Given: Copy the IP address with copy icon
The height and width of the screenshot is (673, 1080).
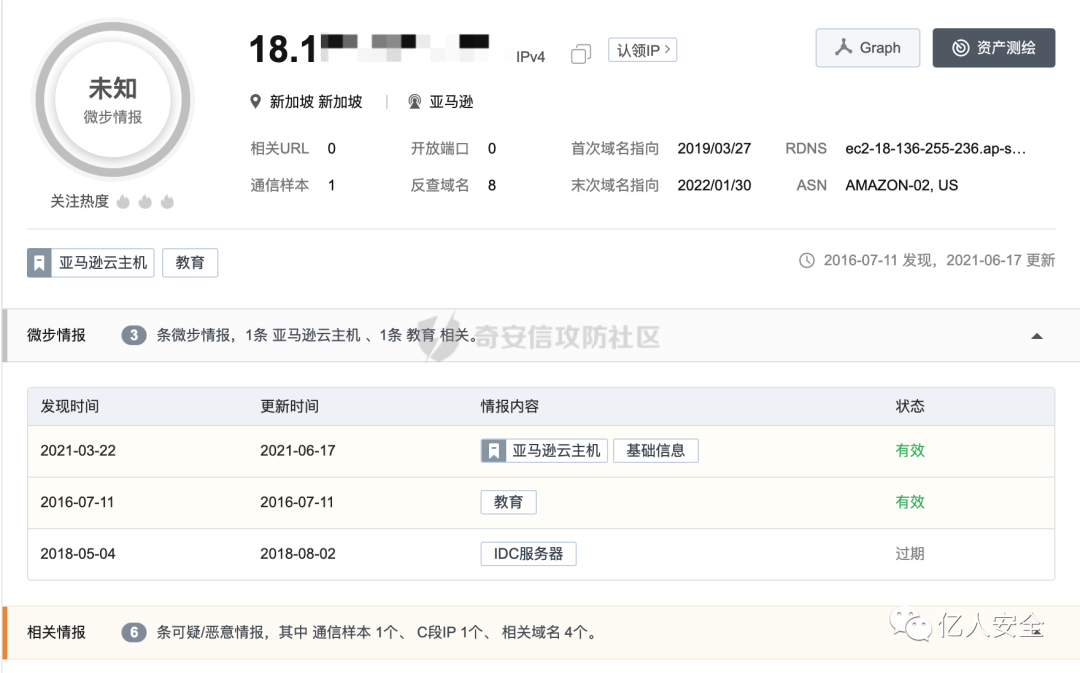Looking at the screenshot, I should click(x=581, y=54).
